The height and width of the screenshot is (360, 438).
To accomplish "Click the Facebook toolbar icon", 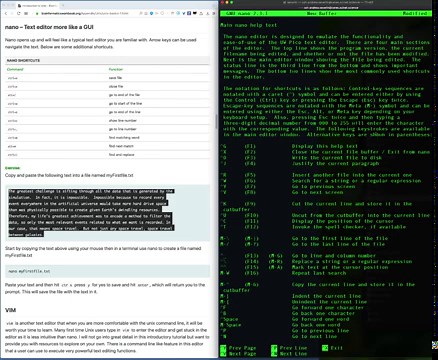I will [189, 13].
